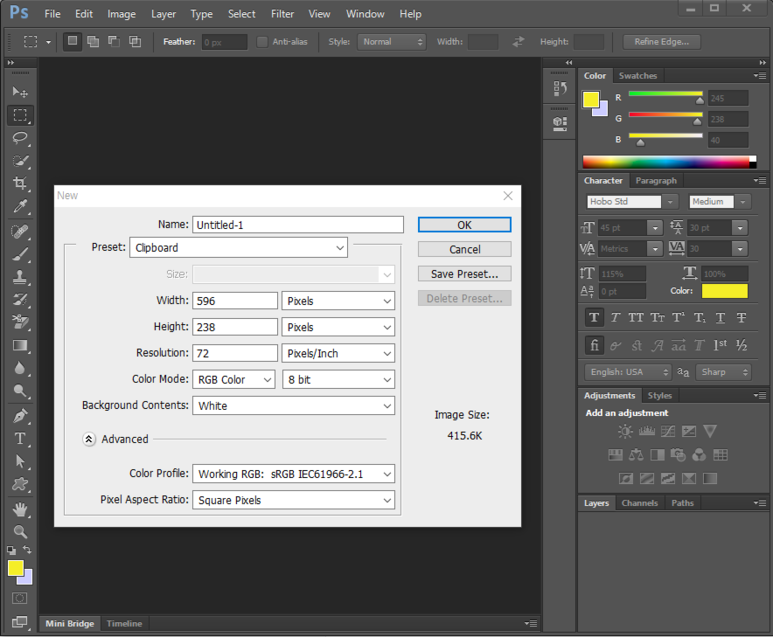Image resolution: width=773 pixels, height=637 pixels.
Task: Open the Background Contents dropdown
Action: click(x=294, y=406)
